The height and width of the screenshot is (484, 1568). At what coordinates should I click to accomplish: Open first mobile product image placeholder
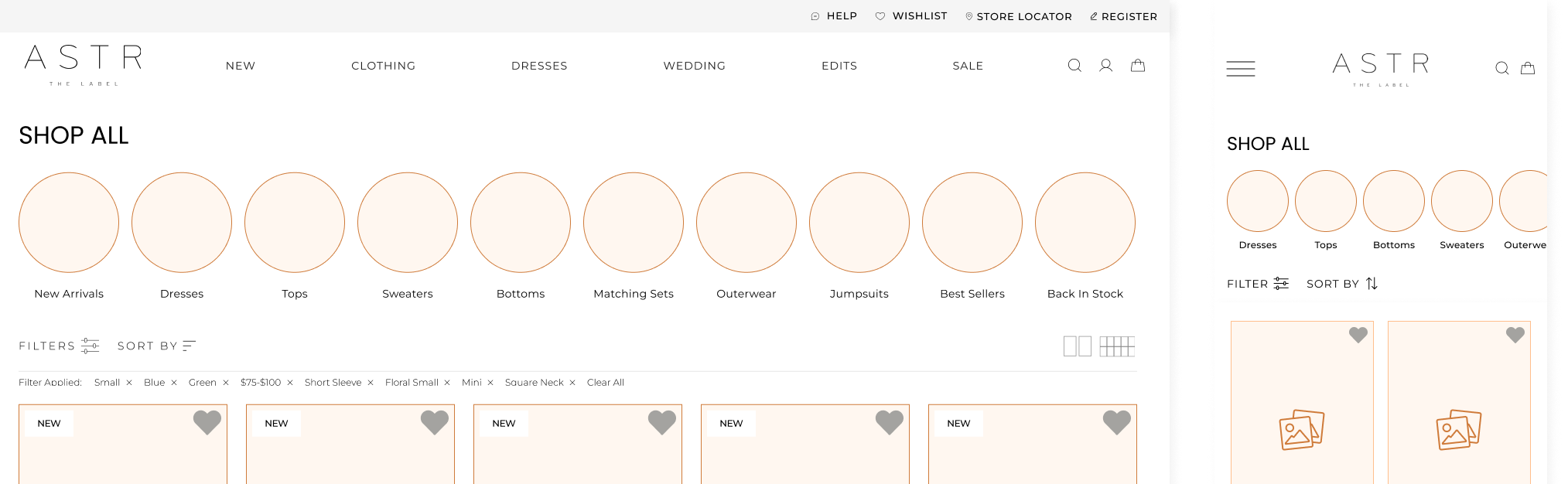pos(1302,430)
